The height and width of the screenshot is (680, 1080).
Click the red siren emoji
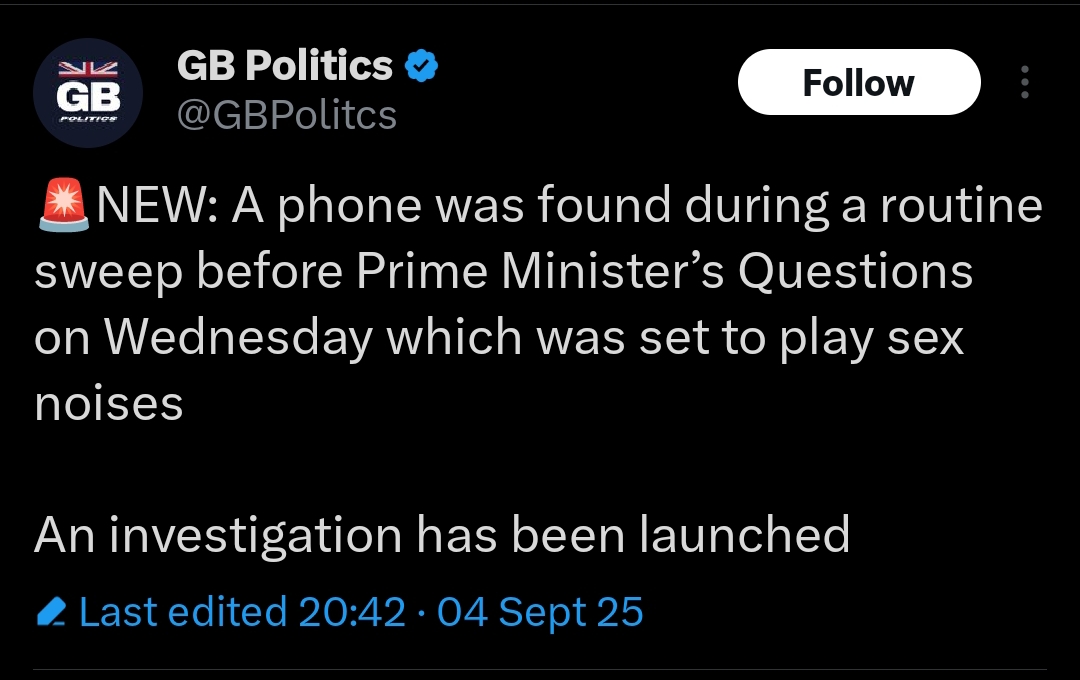62,207
